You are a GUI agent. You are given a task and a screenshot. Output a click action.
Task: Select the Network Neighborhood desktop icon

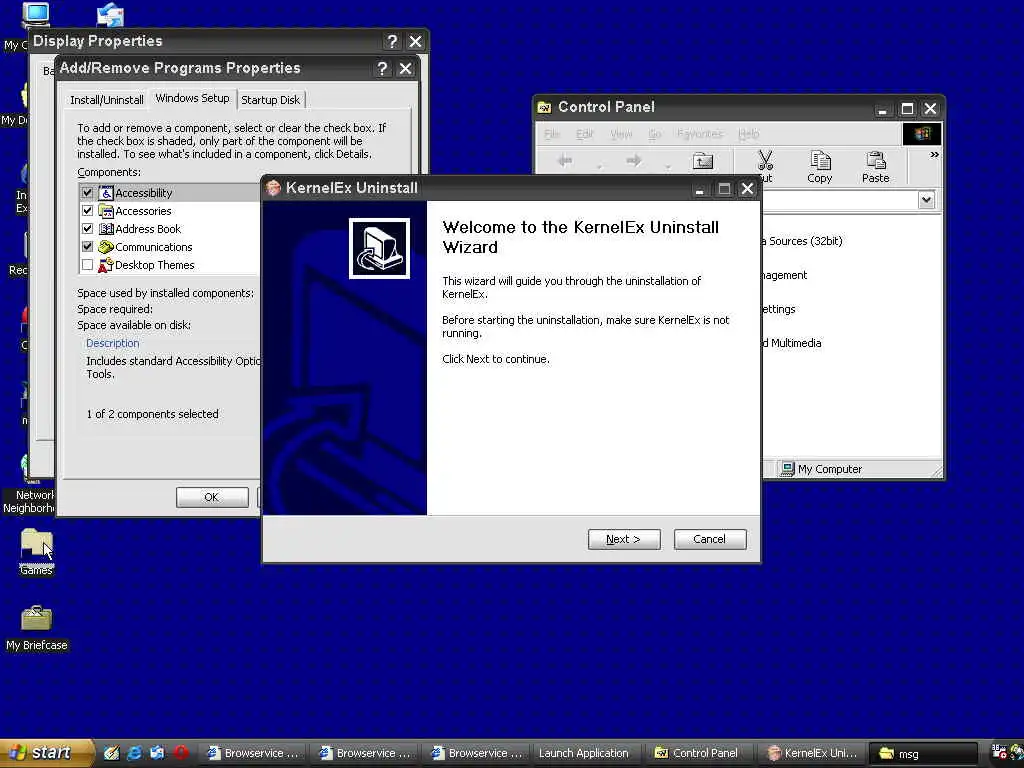coord(29,485)
